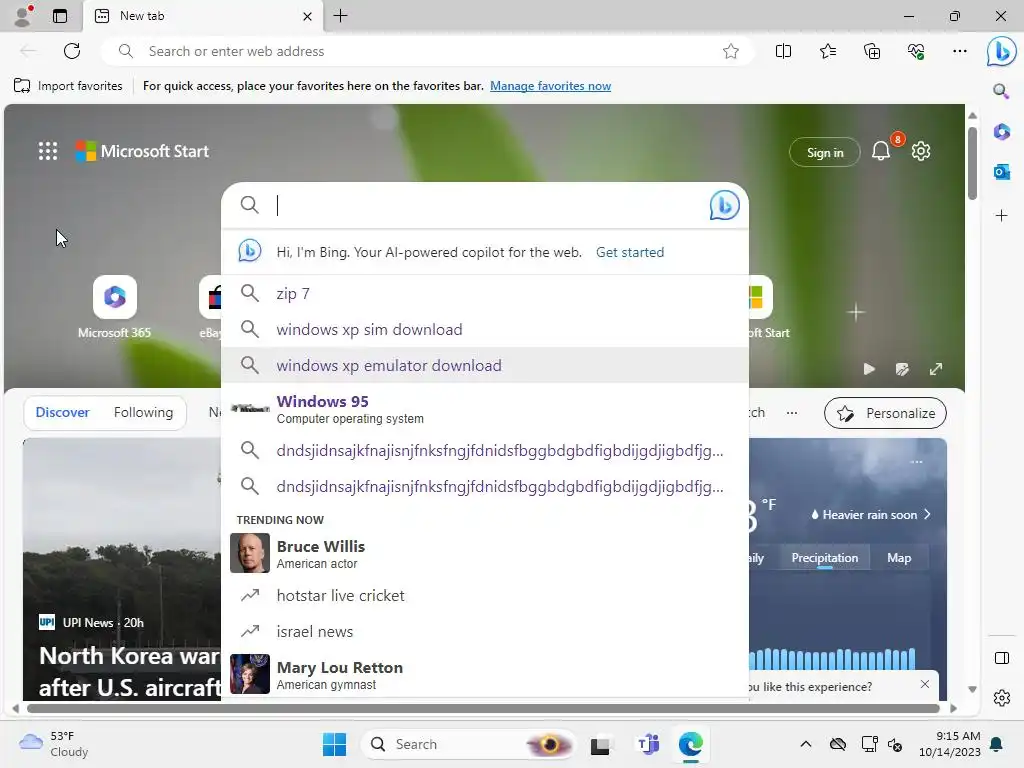Image resolution: width=1024 pixels, height=768 pixels.
Task: Click the vertical page scrollbar thumb
Action: point(972,163)
